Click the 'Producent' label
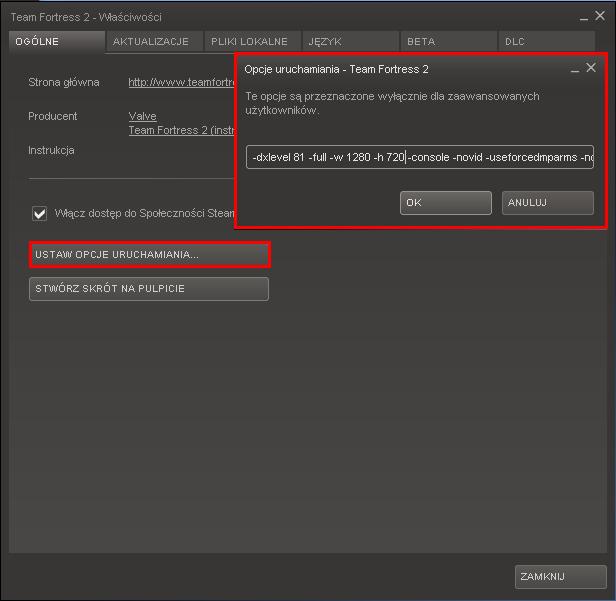The image size is (616, 601). [x=53, y=116]
